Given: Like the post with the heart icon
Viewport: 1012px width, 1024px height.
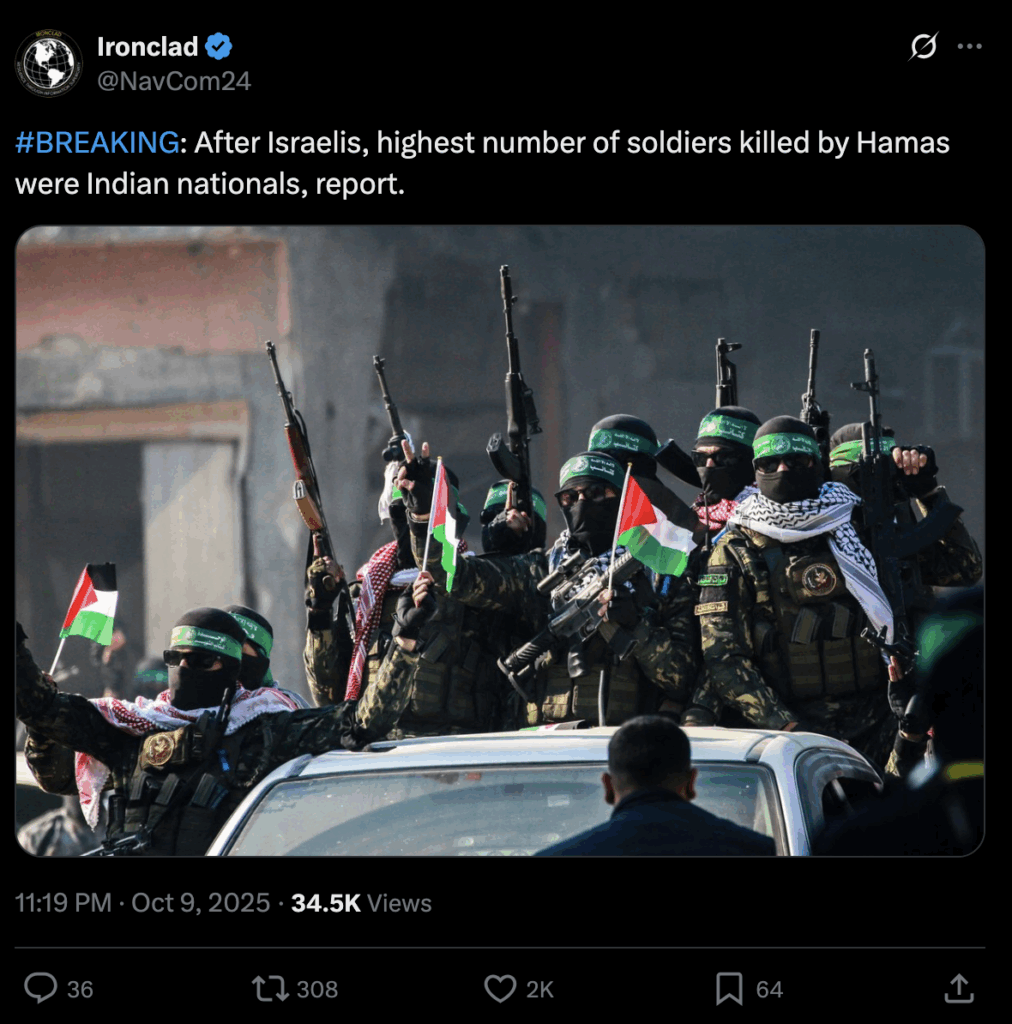Looking at the screenshot, I should [500, 989].
